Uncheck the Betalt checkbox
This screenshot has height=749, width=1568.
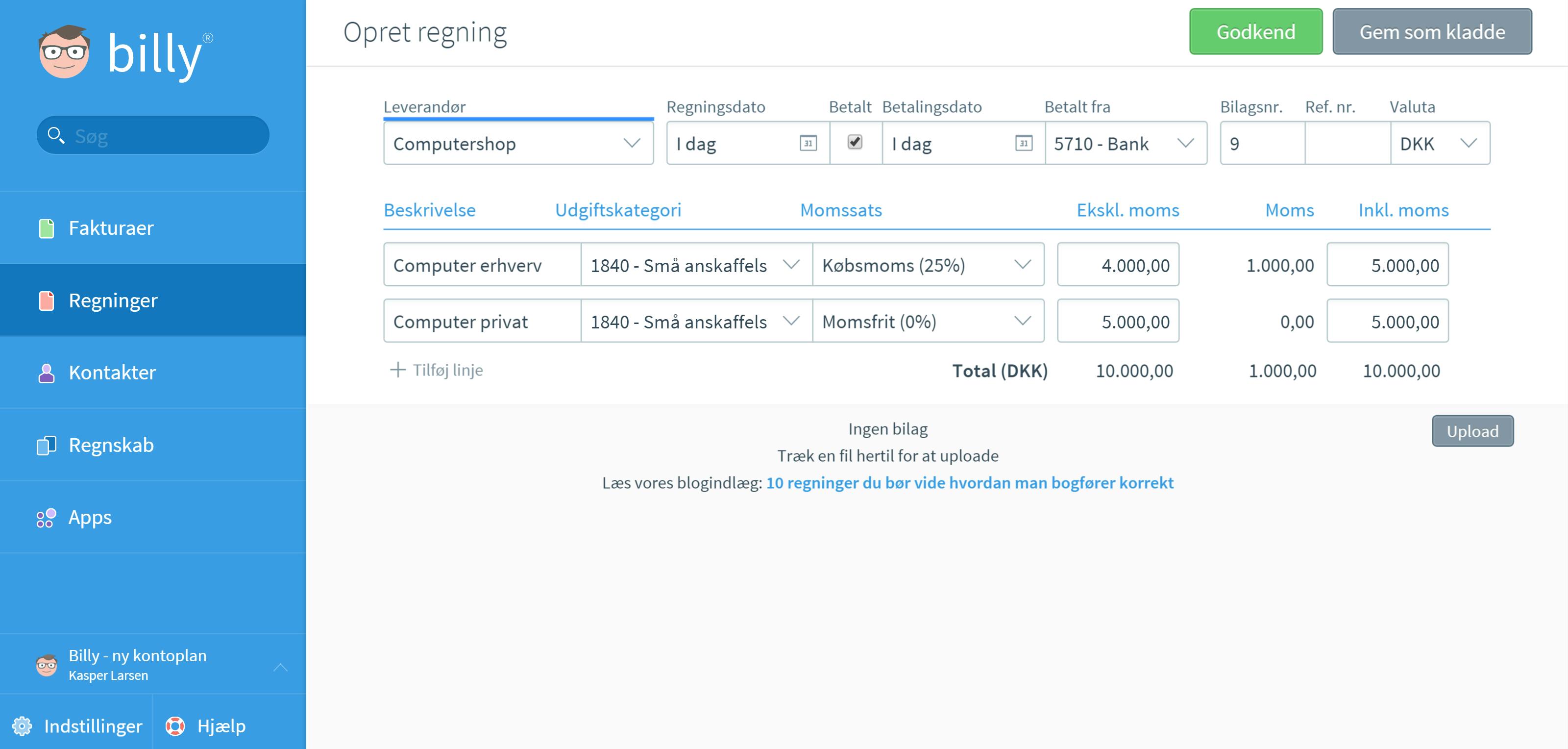[x=855, y=142]
